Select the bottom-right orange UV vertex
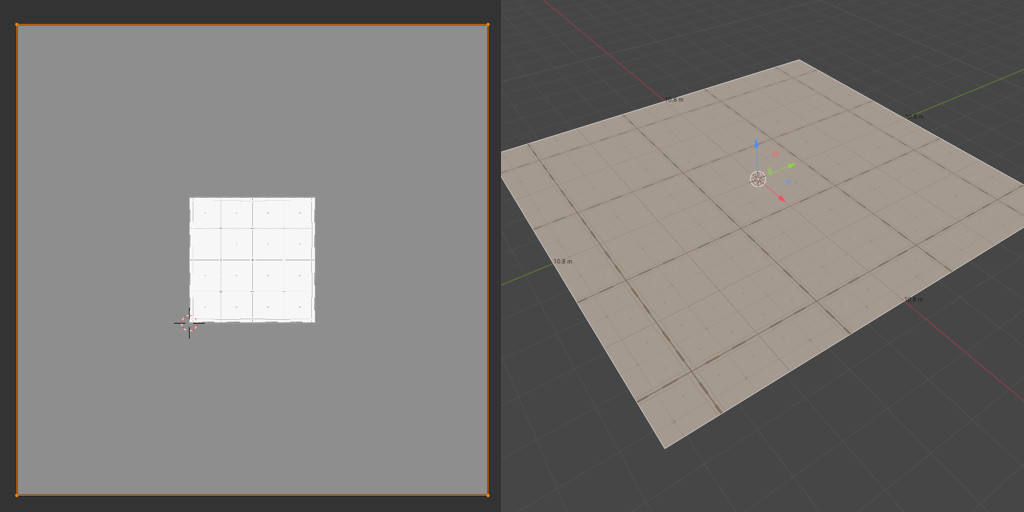Image resolution: width=1024 pixels, height=512 pixels. (488, 495)
